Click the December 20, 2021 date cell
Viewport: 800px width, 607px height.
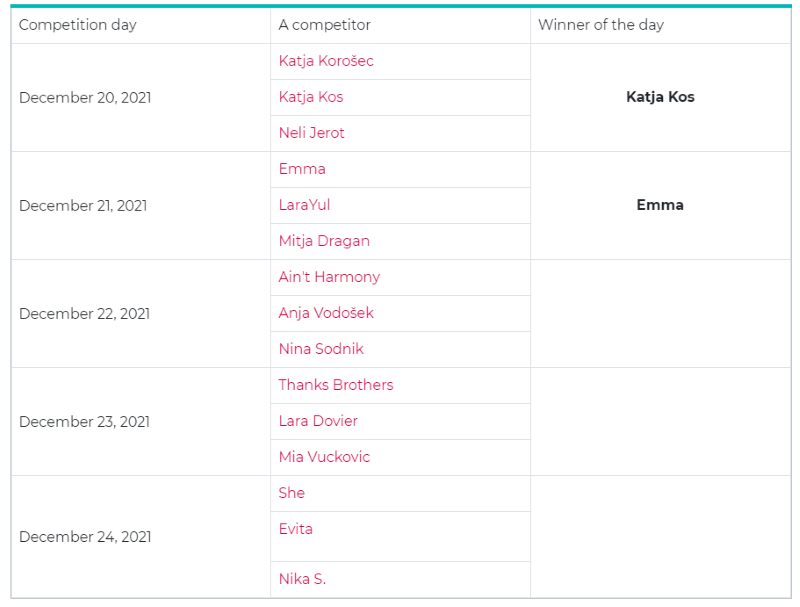(x=85, y=98)
